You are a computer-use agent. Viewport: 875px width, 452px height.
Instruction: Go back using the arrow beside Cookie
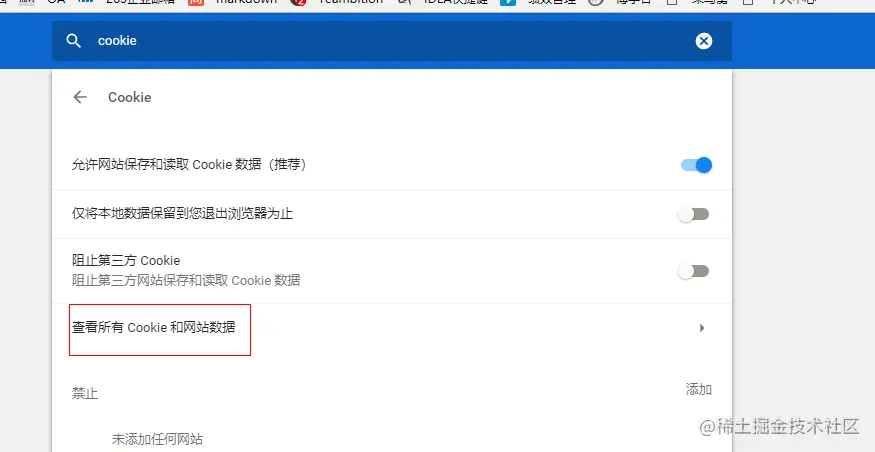80,97
